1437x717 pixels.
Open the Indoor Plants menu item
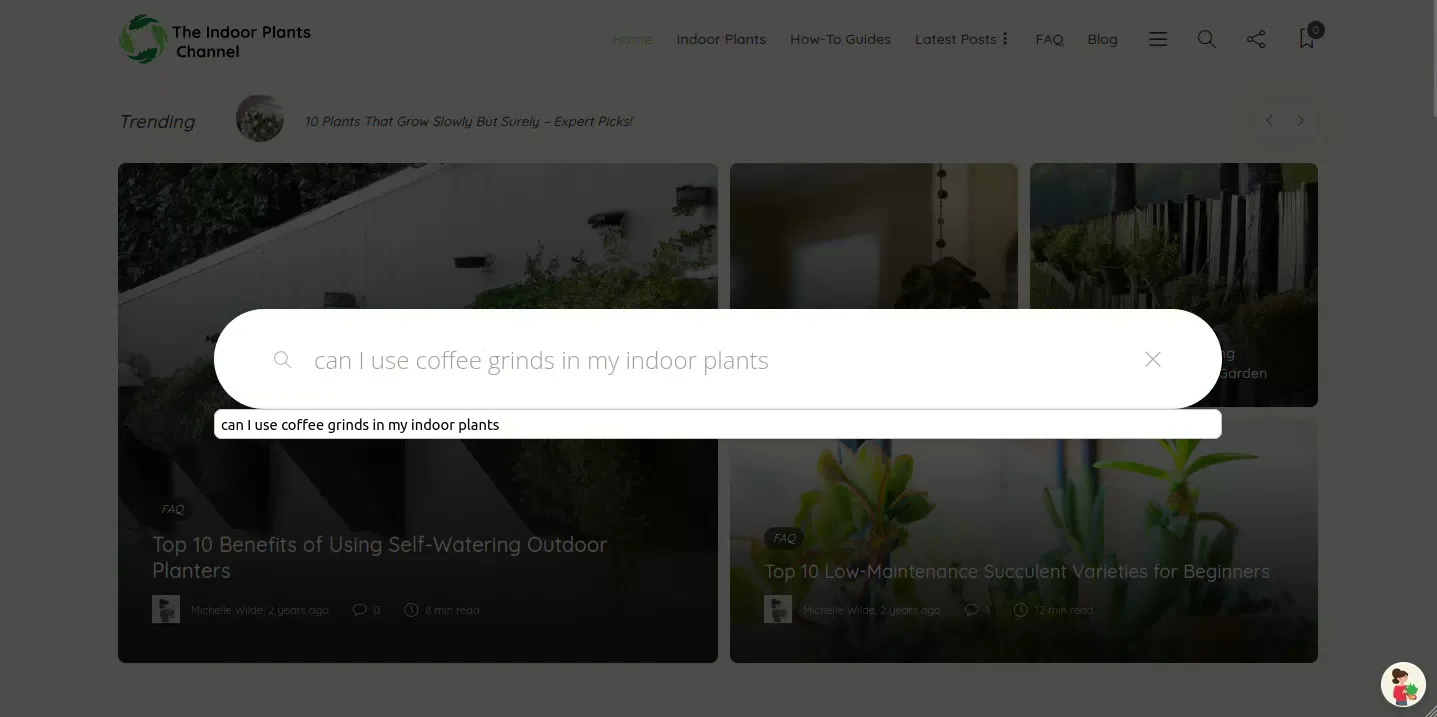pos(721,39)
